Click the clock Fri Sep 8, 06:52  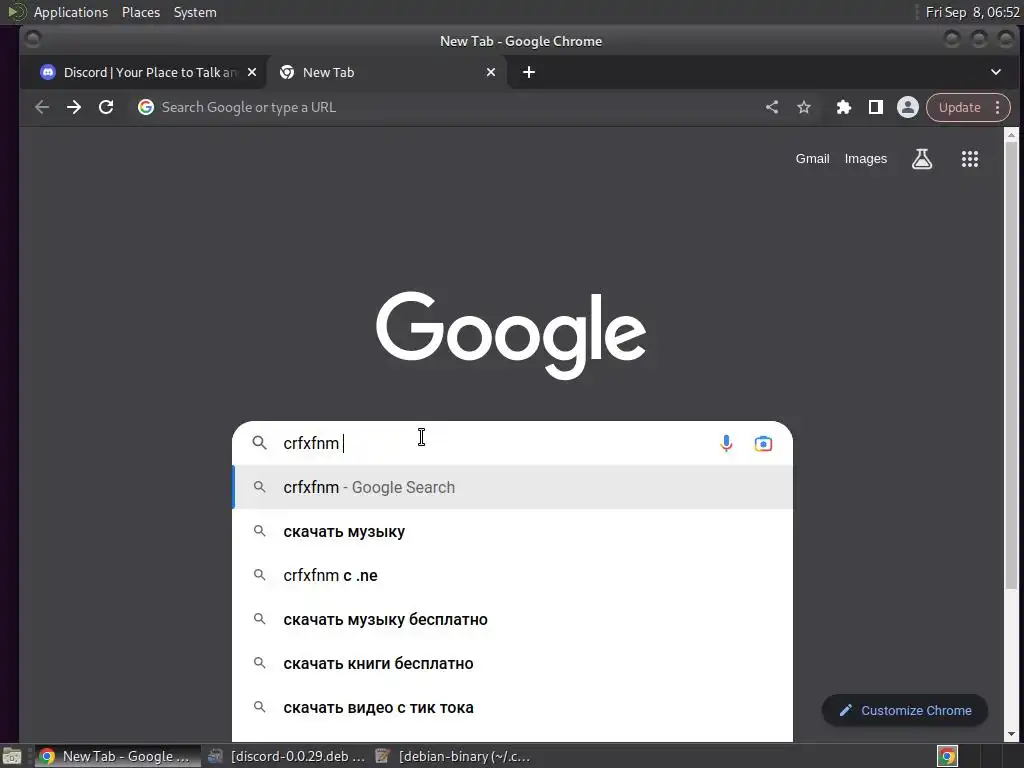pyautogui.click(x=972, y=12)
